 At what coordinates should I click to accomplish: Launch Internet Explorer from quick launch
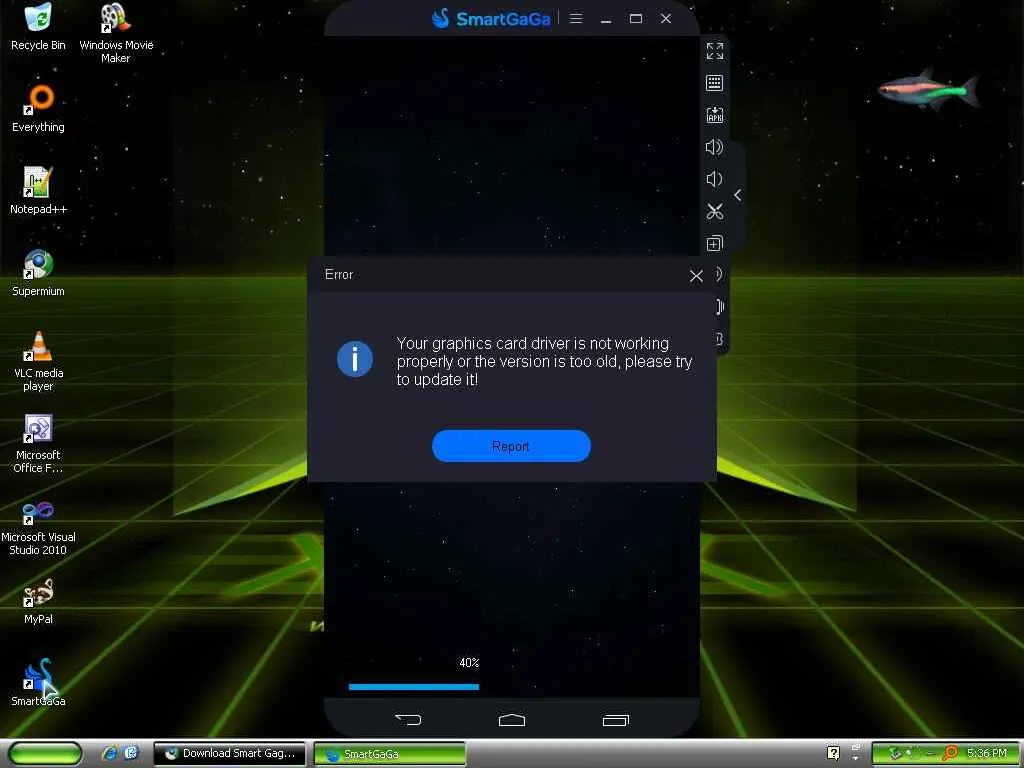[110, 753]
